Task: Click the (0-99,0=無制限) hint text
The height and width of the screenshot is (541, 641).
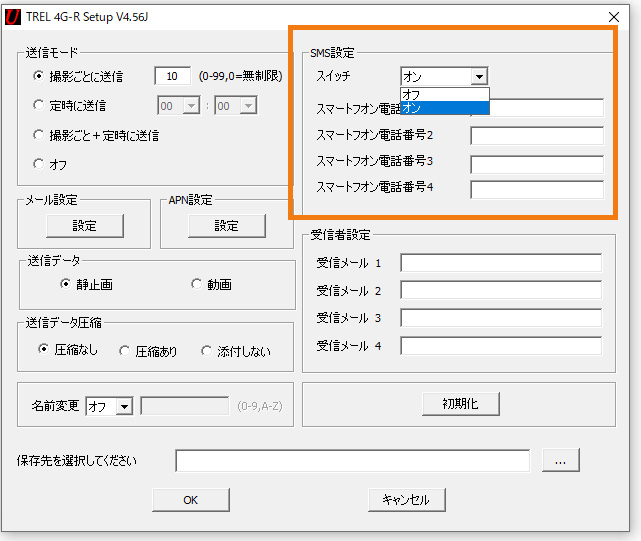Action: point(240,76)
